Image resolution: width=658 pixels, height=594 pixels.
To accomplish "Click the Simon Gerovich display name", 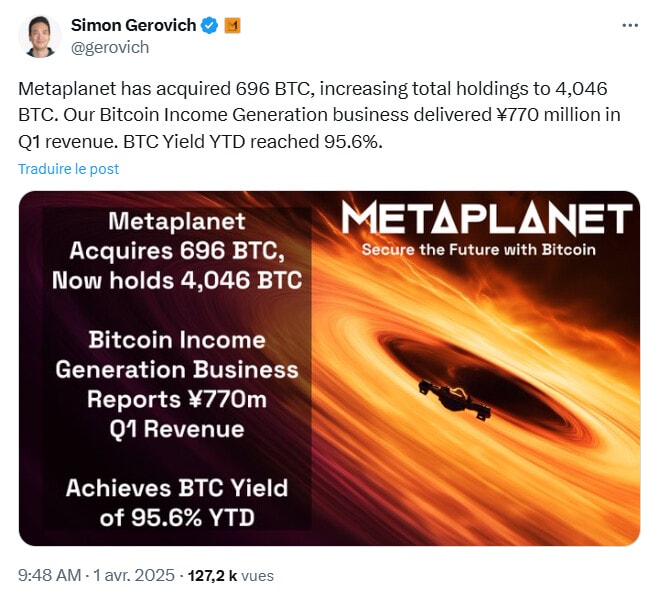I will point(133,26).
